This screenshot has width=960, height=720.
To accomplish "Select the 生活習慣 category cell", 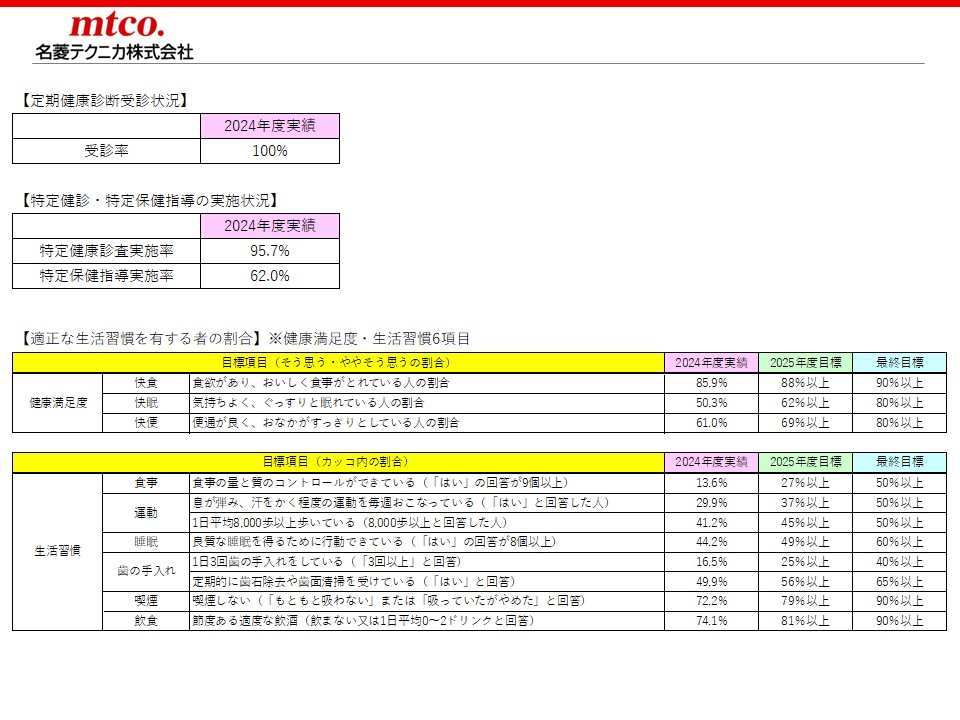I will (x=57, y=551).
